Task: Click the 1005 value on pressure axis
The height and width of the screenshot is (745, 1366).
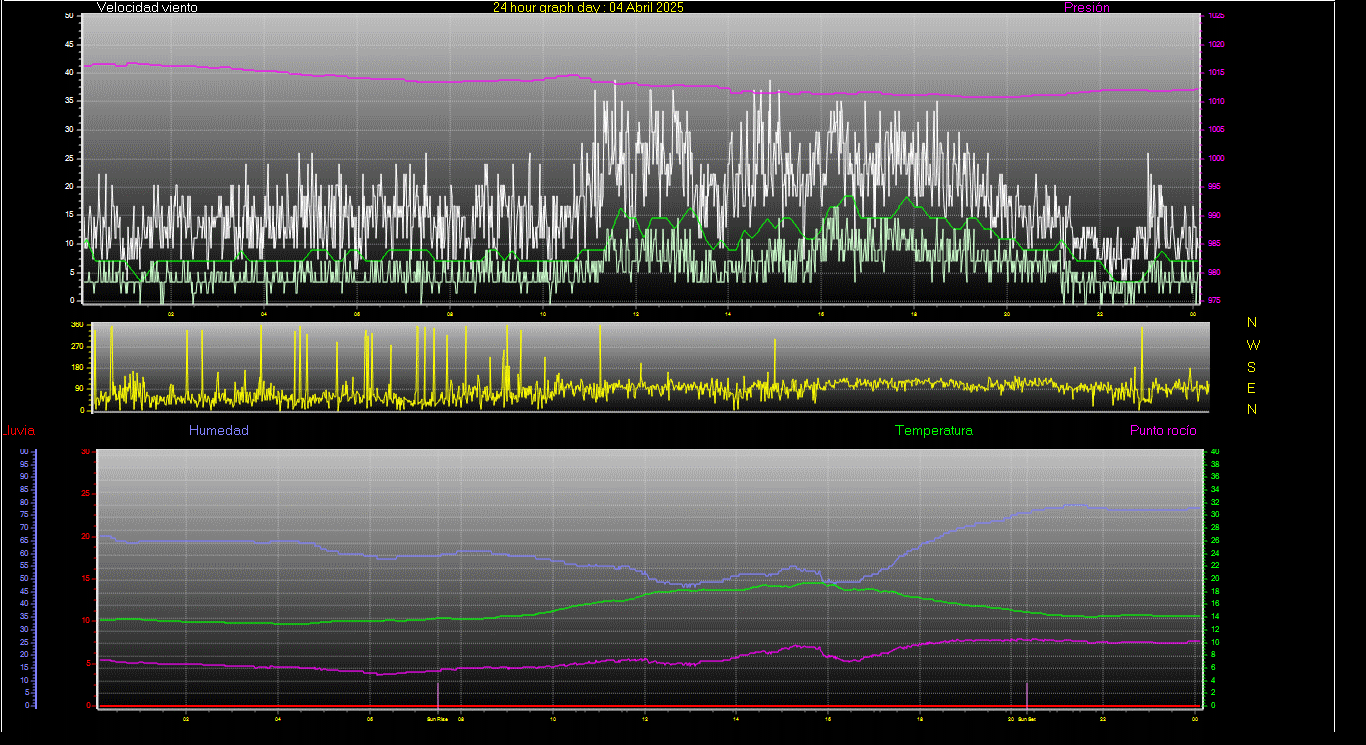Action: coord(1215,130)
